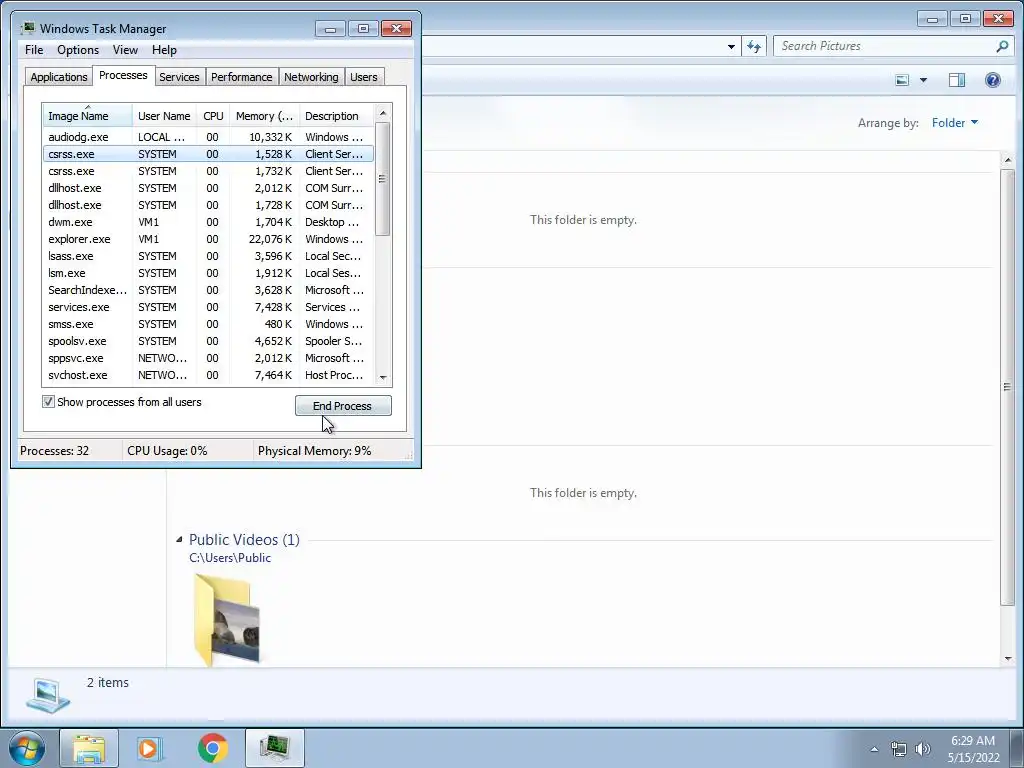Select the explorer.exe process
The image size is (1024, 768).
208,239
